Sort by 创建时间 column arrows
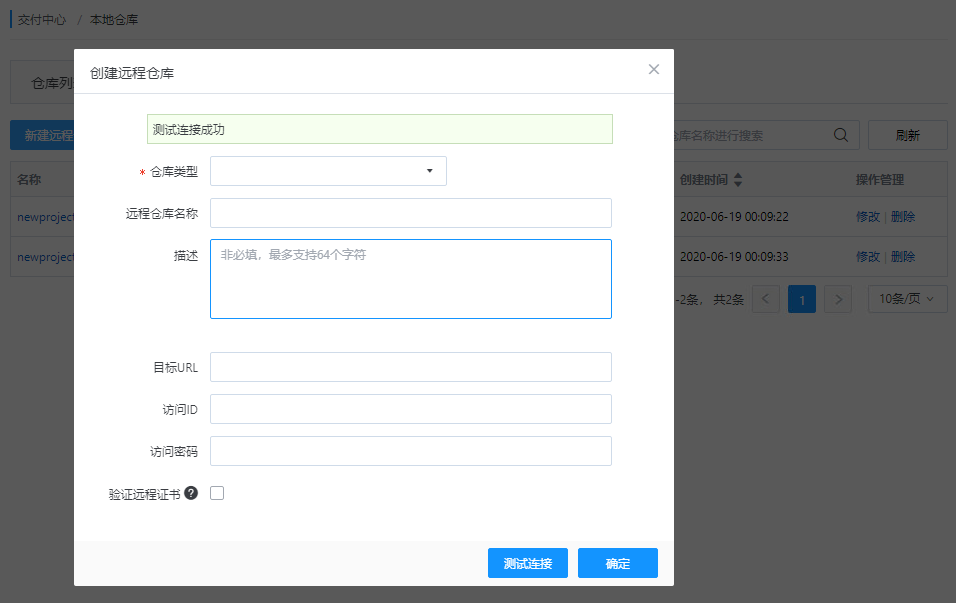This screenshot has width=956, height=603. 738,180
